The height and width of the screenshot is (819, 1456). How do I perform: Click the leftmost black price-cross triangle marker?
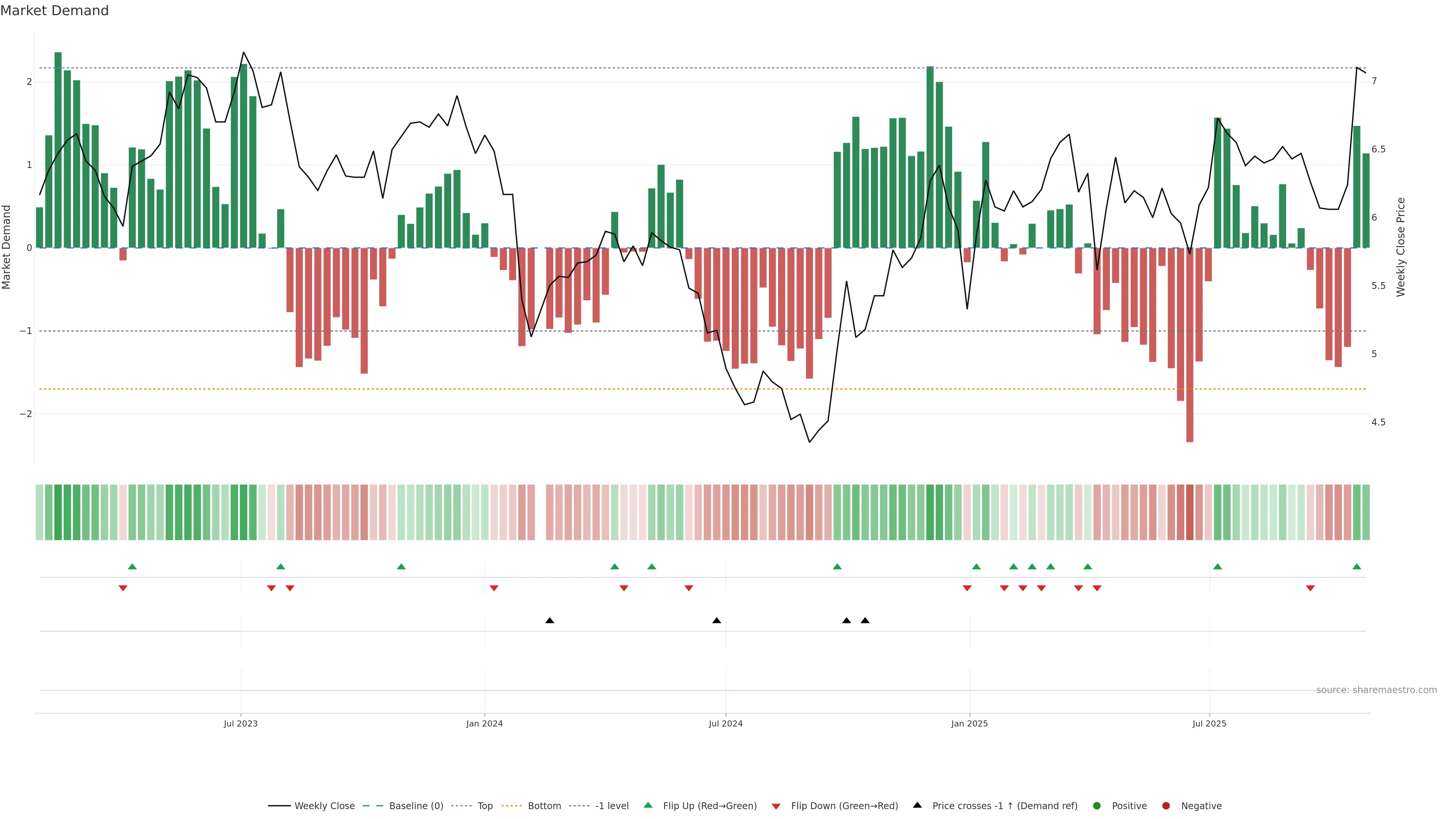[549, 620]
